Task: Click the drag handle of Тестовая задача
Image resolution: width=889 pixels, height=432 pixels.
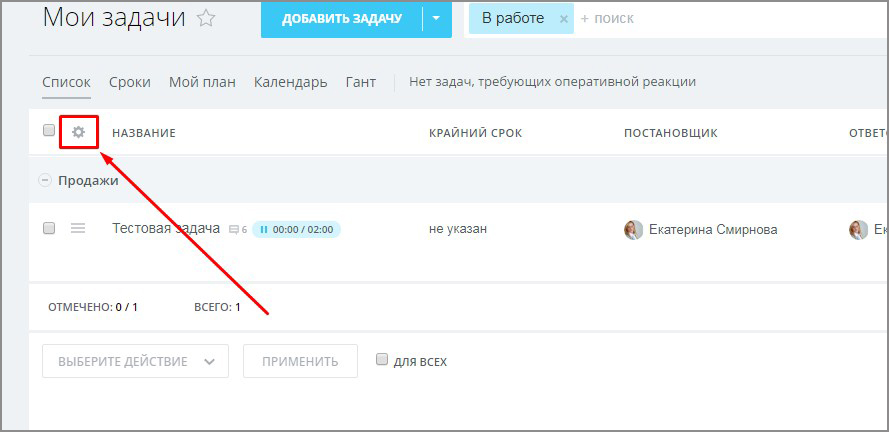Action: [78, 229]
